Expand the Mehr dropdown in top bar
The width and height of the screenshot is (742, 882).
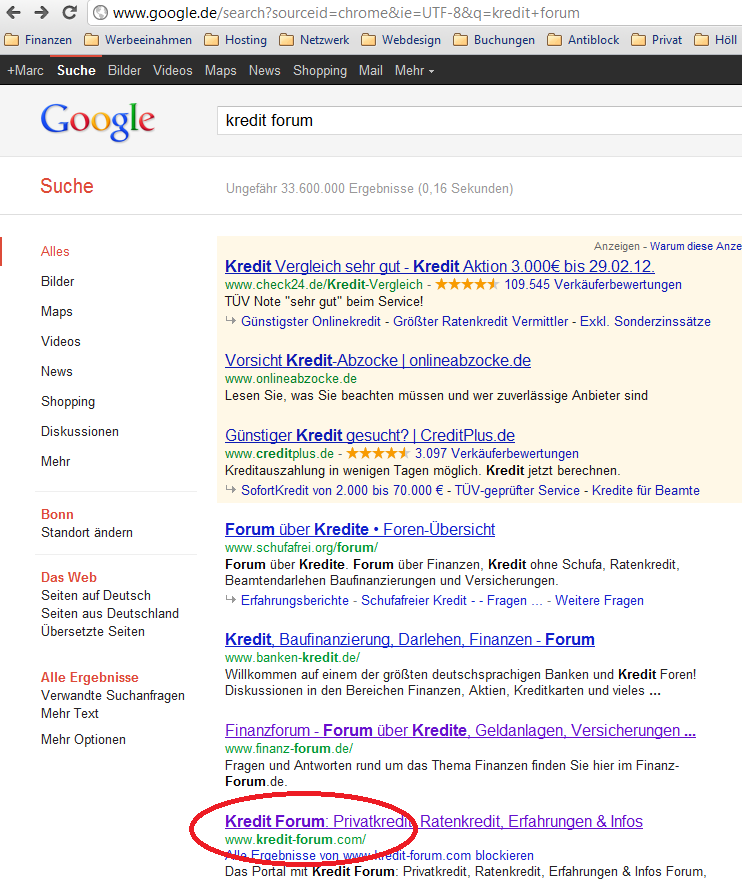(x=414, y=70)
